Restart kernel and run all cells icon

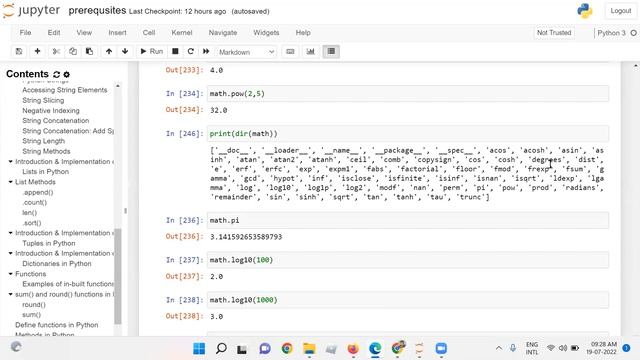click(206, 51)
